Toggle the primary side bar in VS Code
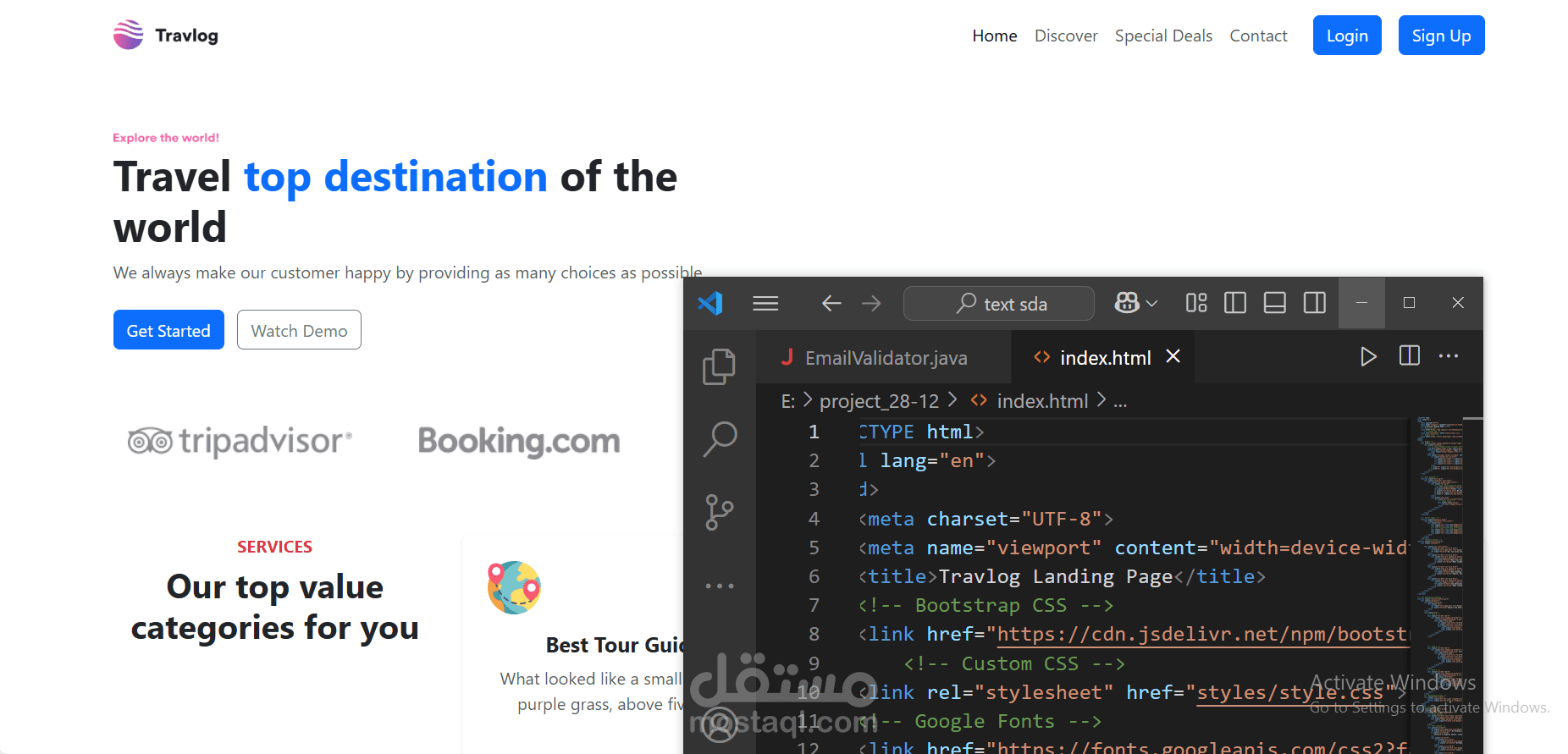1568x754 pixels. pyautogui.click(x=1235, y=303)
